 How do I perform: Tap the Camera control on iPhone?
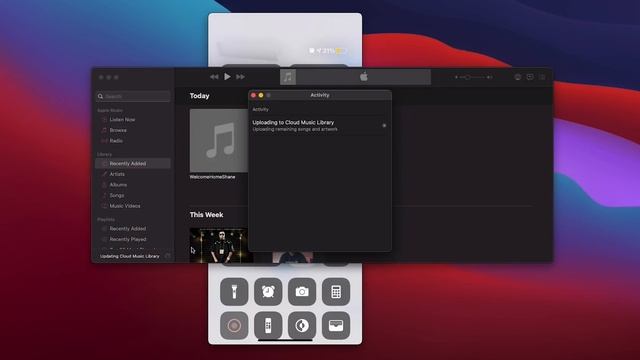tap(302, 291)
